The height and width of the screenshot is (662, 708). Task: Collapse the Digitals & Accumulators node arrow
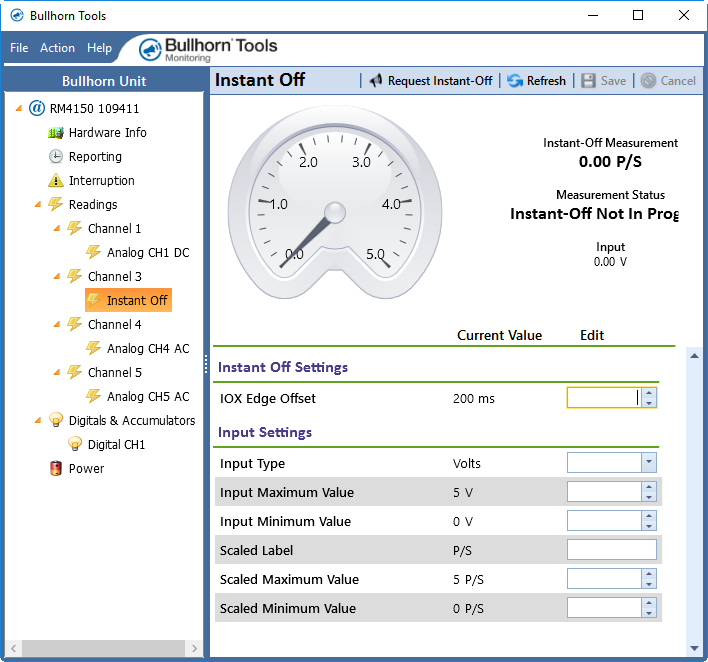pos(38,420)
